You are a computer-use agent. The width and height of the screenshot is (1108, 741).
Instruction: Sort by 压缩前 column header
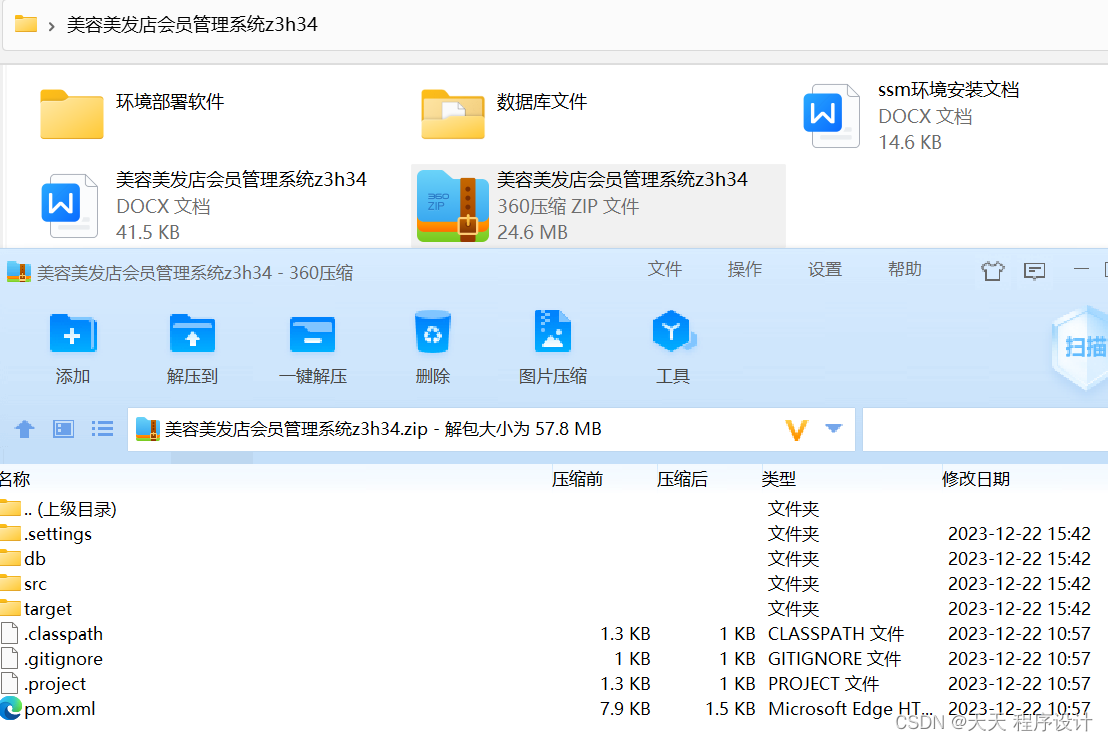coord(577,479)
